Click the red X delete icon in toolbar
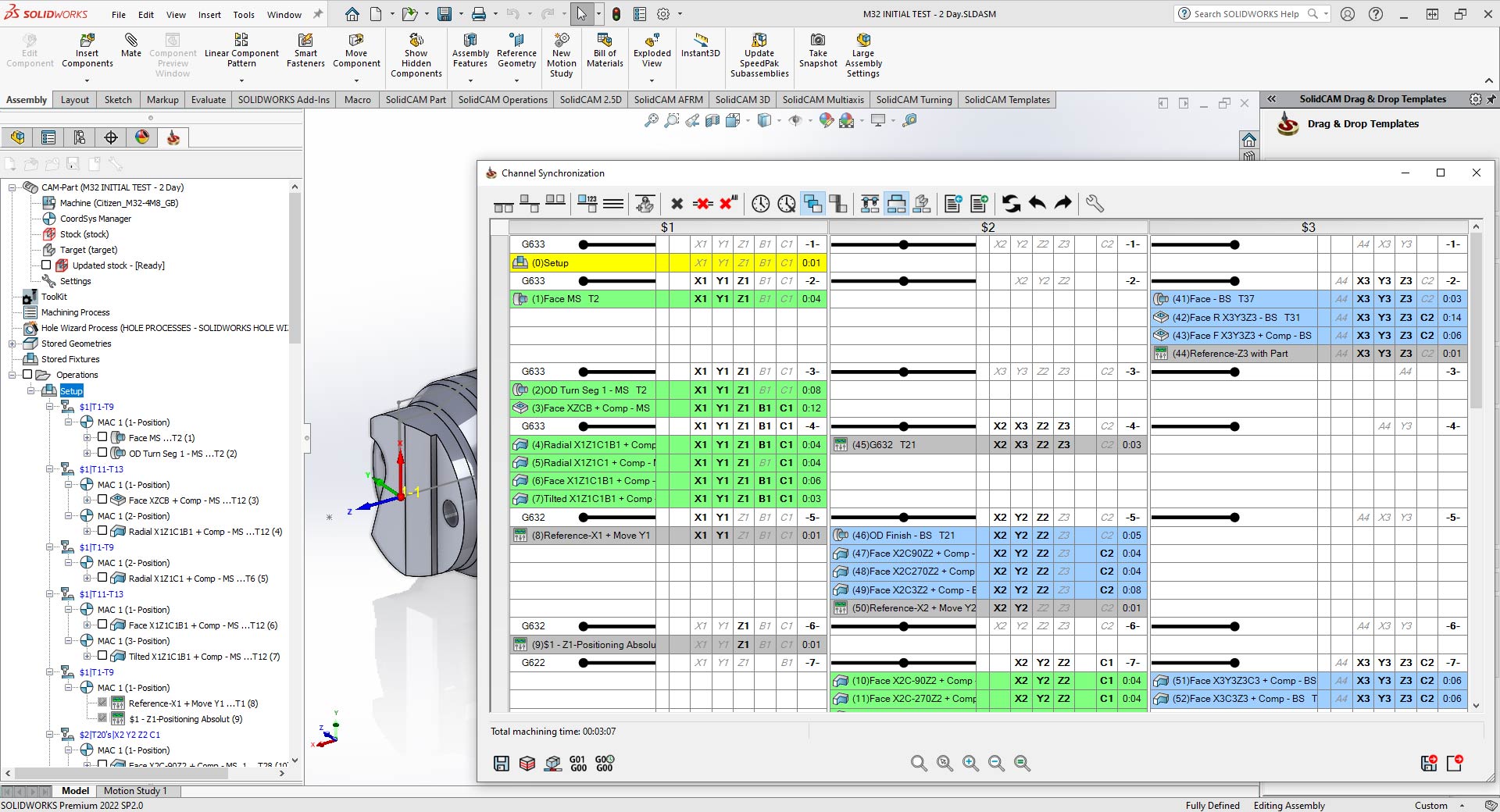Viewport: 1500px width, 812px height. tap(702, 204)
